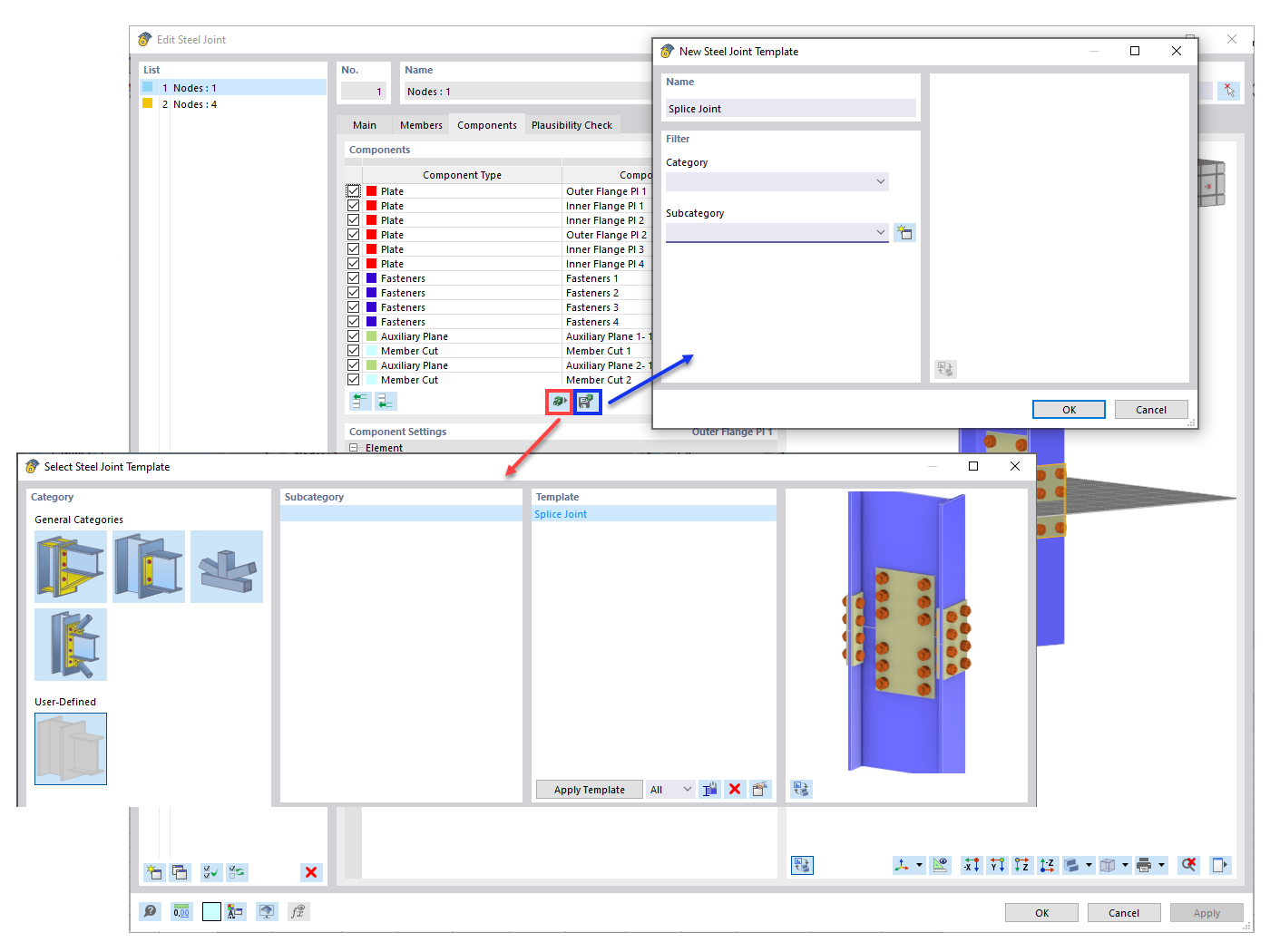Viewport: 1270px width, 952px height.
Task: Disable the Fasteners 1 component
Action: click(354, 277)
